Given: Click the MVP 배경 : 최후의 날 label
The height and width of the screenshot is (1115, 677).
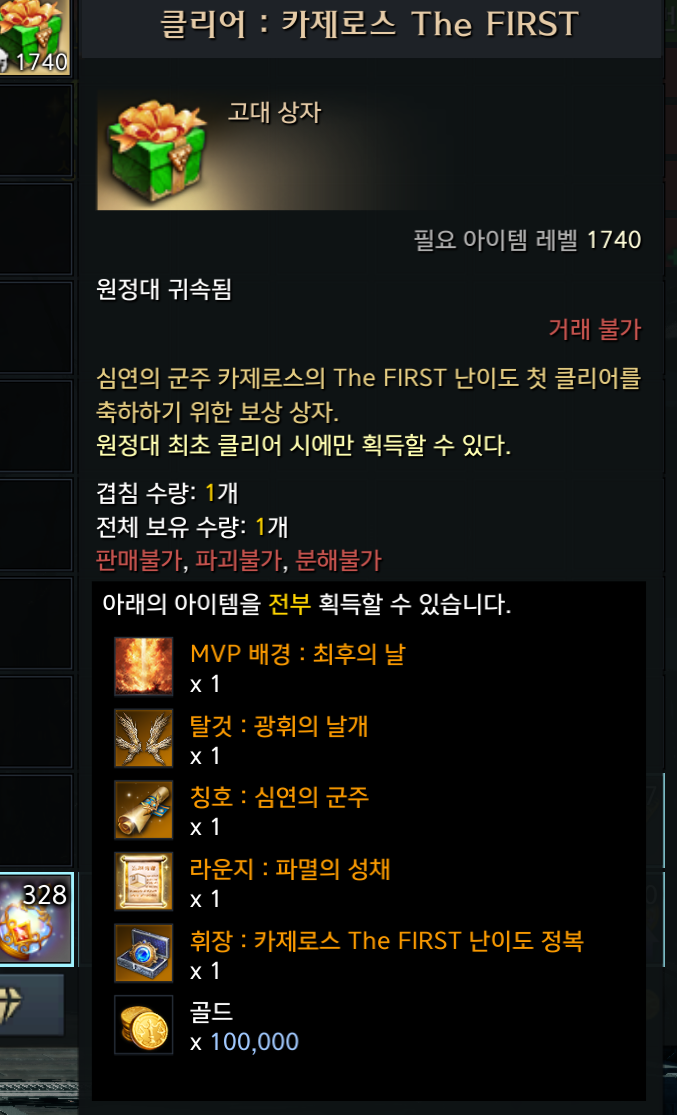Looking at the screenshot, I should [x=297, y=654].
